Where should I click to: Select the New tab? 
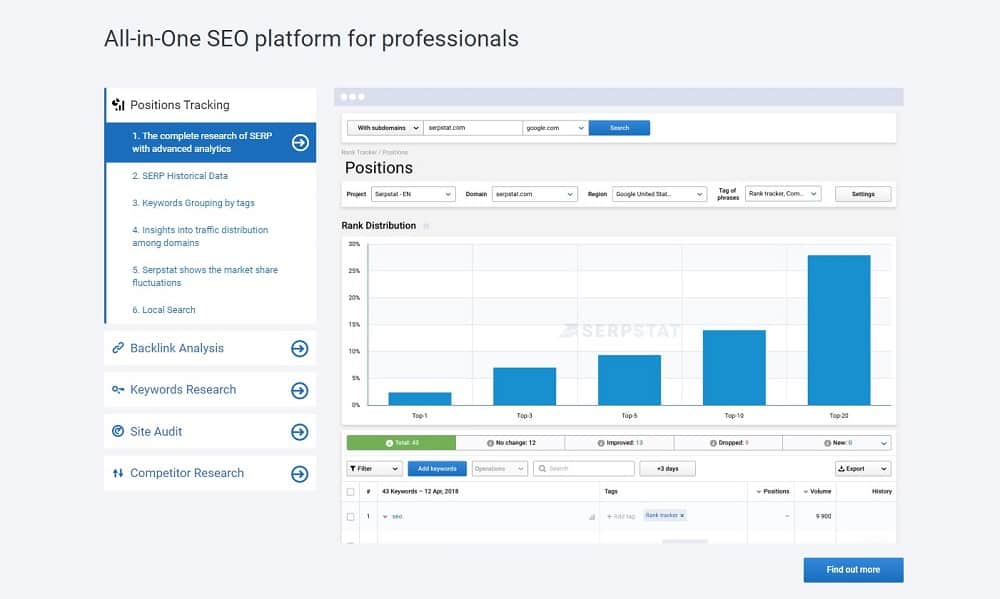pyautogui.click(x=837, y=443)
